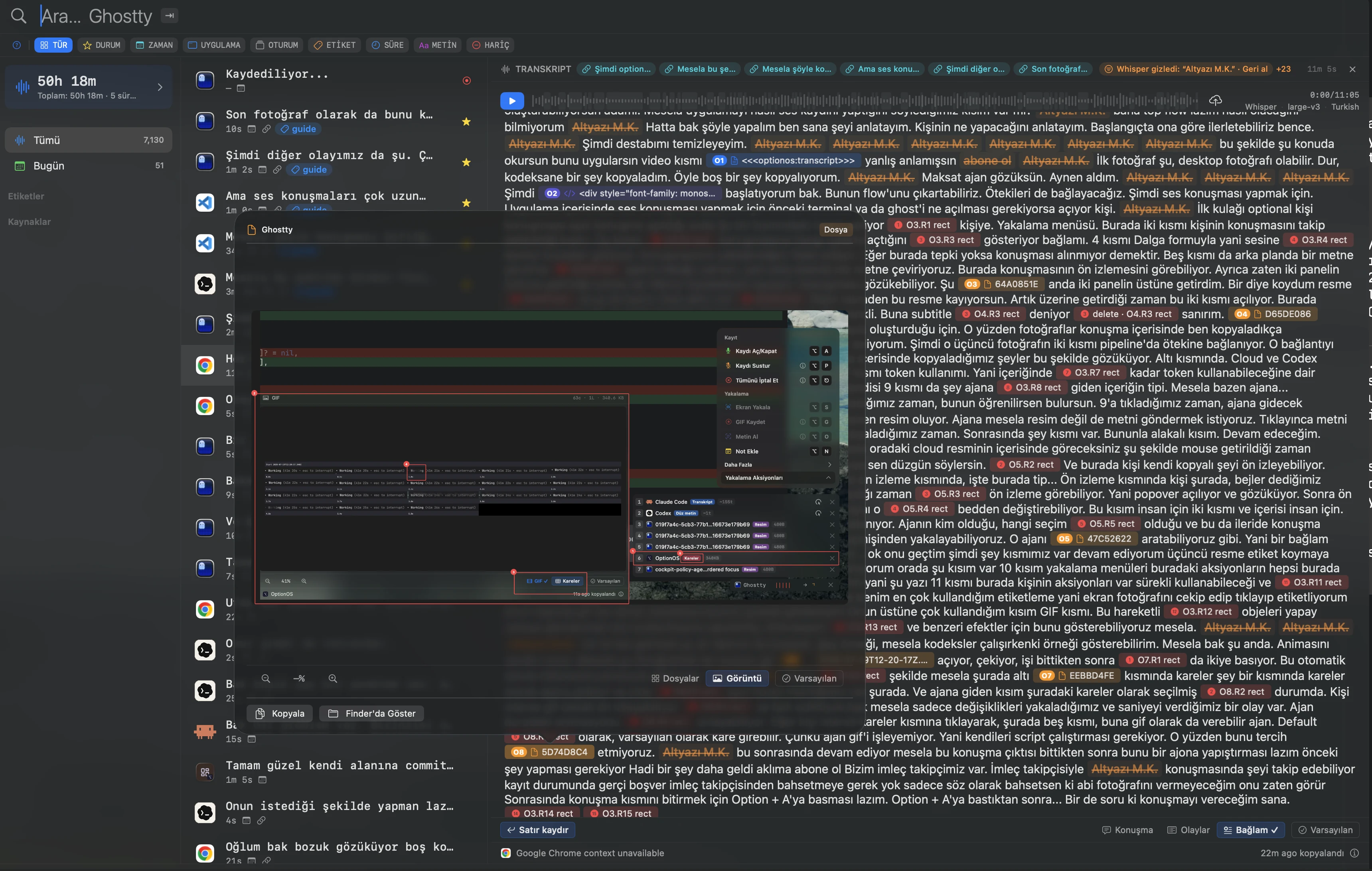Expand the +23 more links chip
The height and width of the screenshot is (871, 1372).
1283,69
